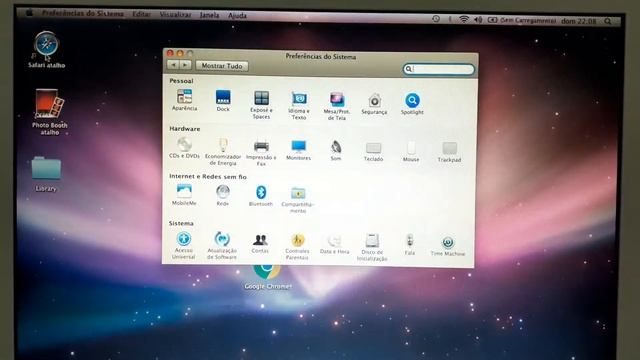640x360 pixels.
Task: Open the Contas preference pane
Action: click(260, 244)
